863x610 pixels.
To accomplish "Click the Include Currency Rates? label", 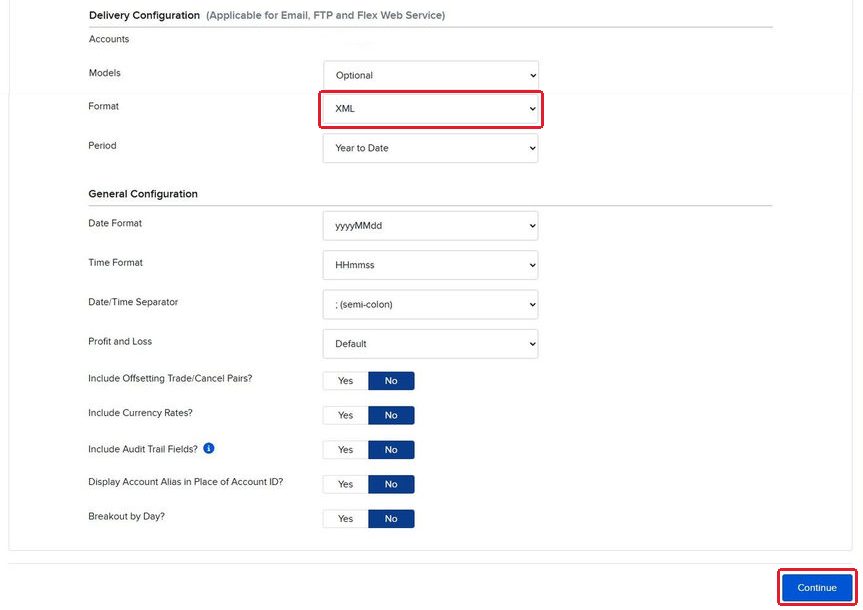I will pyautogui.click(x=140, y=413).
